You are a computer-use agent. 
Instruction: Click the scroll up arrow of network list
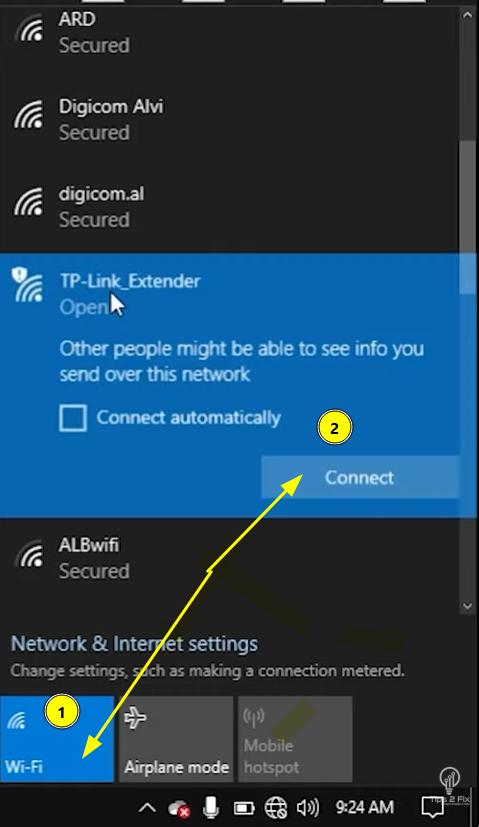click(467, 15)
